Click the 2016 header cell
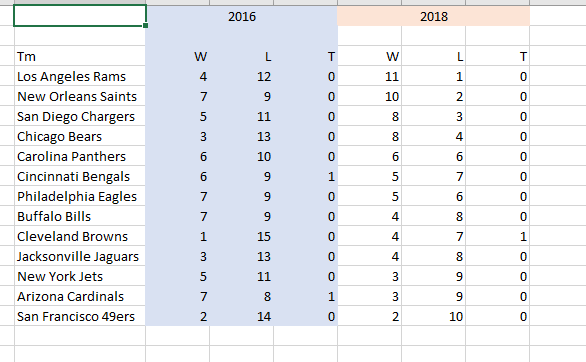The image size is (586, 362). pos(241,16)
